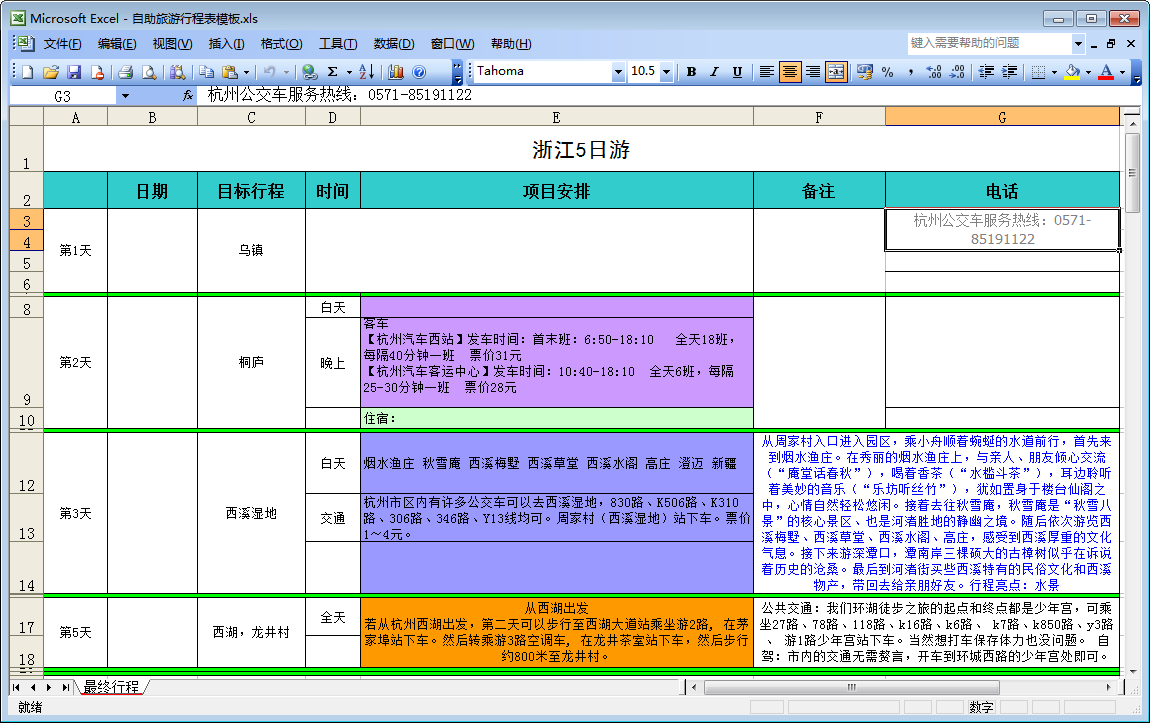The width and height of the screenshot is (1150, 723).
Task: Toggle Italic formatting
Action: click(x=714, y=71)
